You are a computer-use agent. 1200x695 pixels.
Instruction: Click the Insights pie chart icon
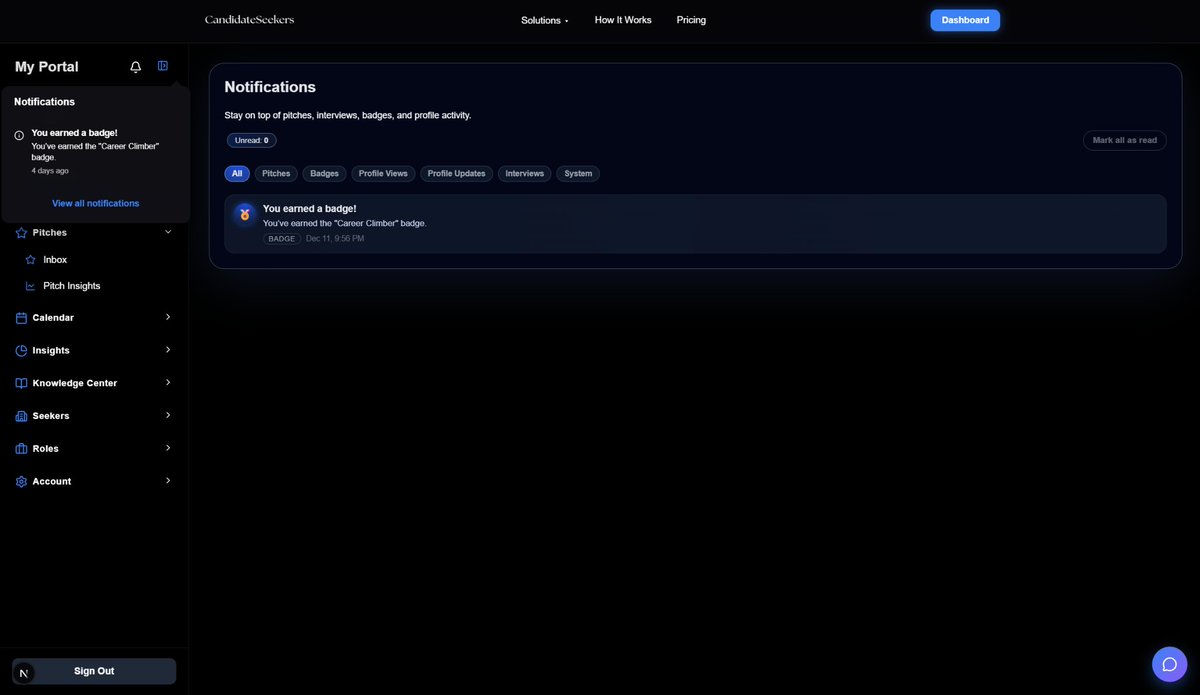[21, 351]
